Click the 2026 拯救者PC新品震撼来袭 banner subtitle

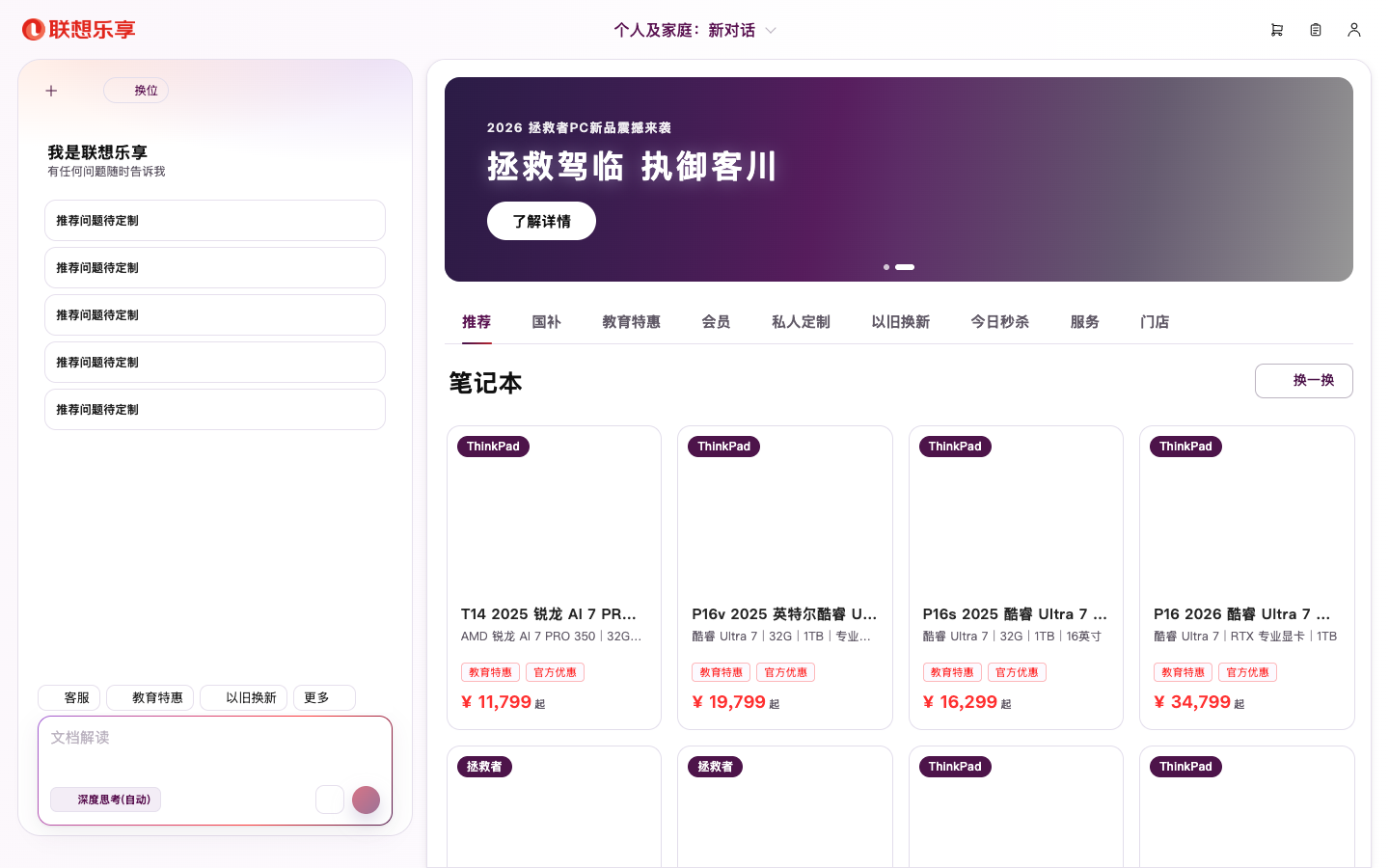point(579,127)
